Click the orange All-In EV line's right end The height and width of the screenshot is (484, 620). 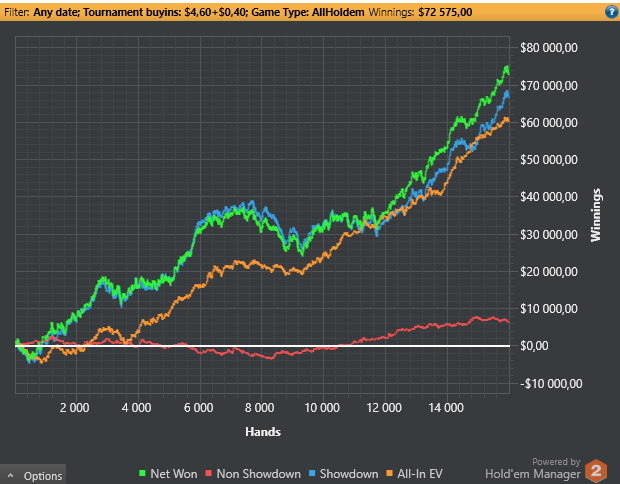(508, 120)
